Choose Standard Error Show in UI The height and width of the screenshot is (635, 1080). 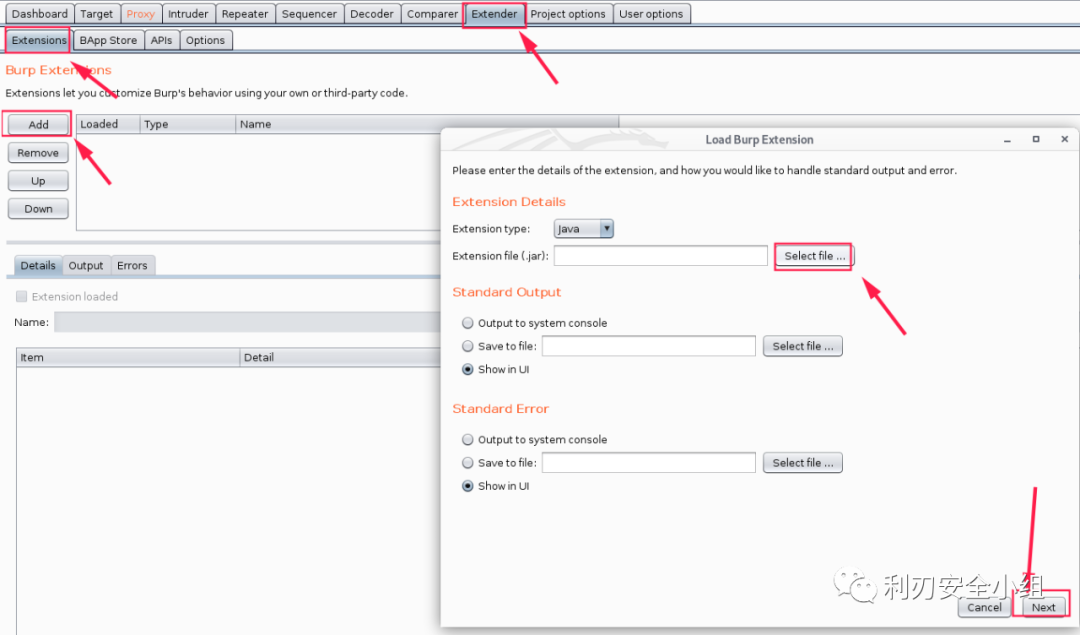click(x=468, y=486)
